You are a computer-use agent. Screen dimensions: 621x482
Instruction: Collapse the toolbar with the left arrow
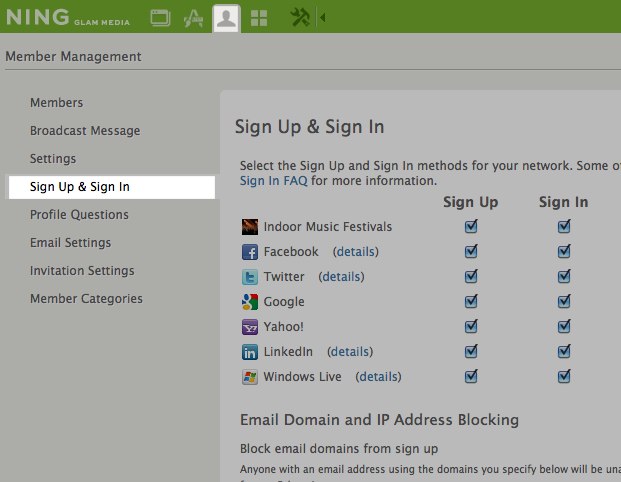click(x=322, y=18)
